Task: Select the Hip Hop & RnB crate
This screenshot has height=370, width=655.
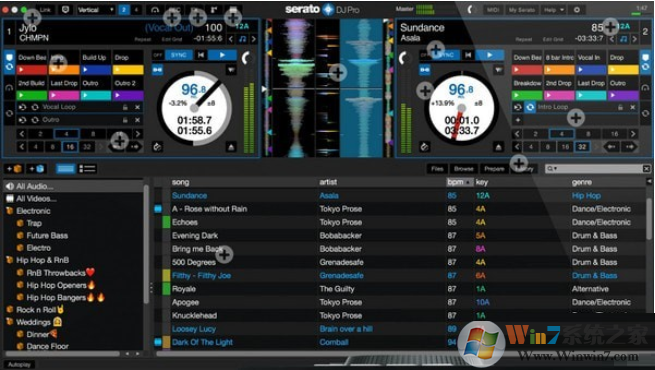Action: tap(42, 260)
